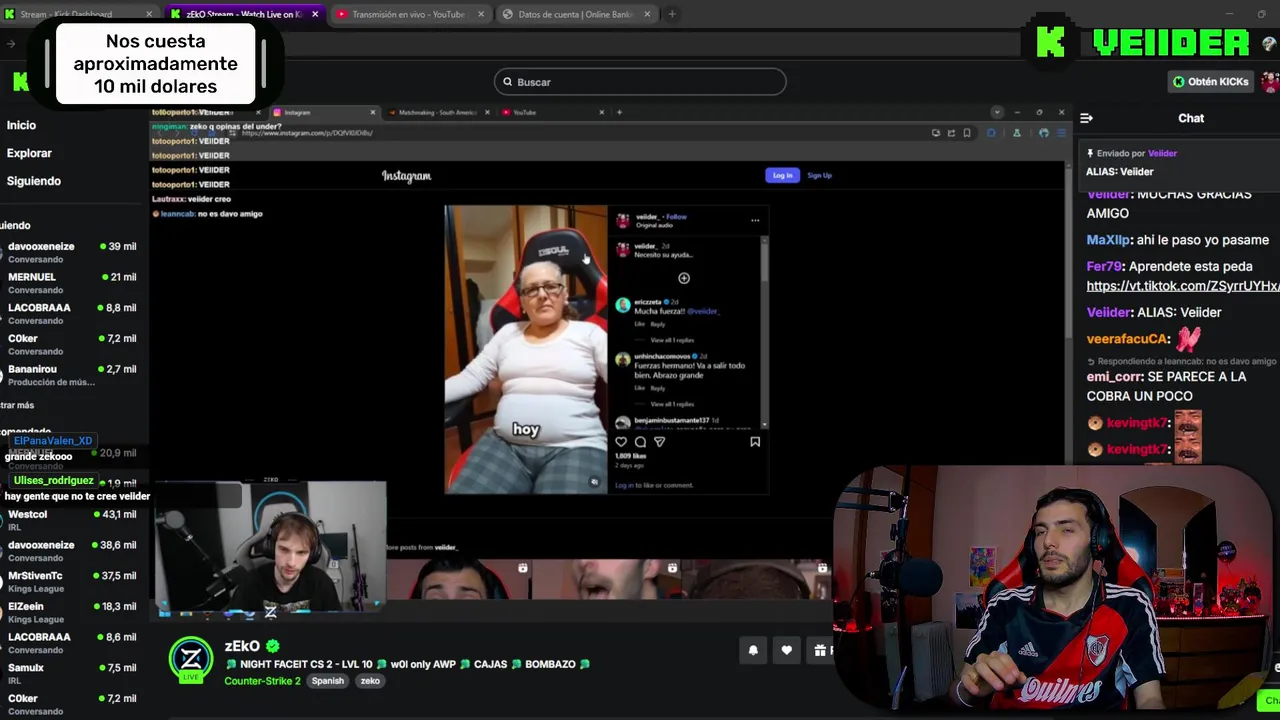Click the YouTube tab in streamed browser

coord(550,112)
